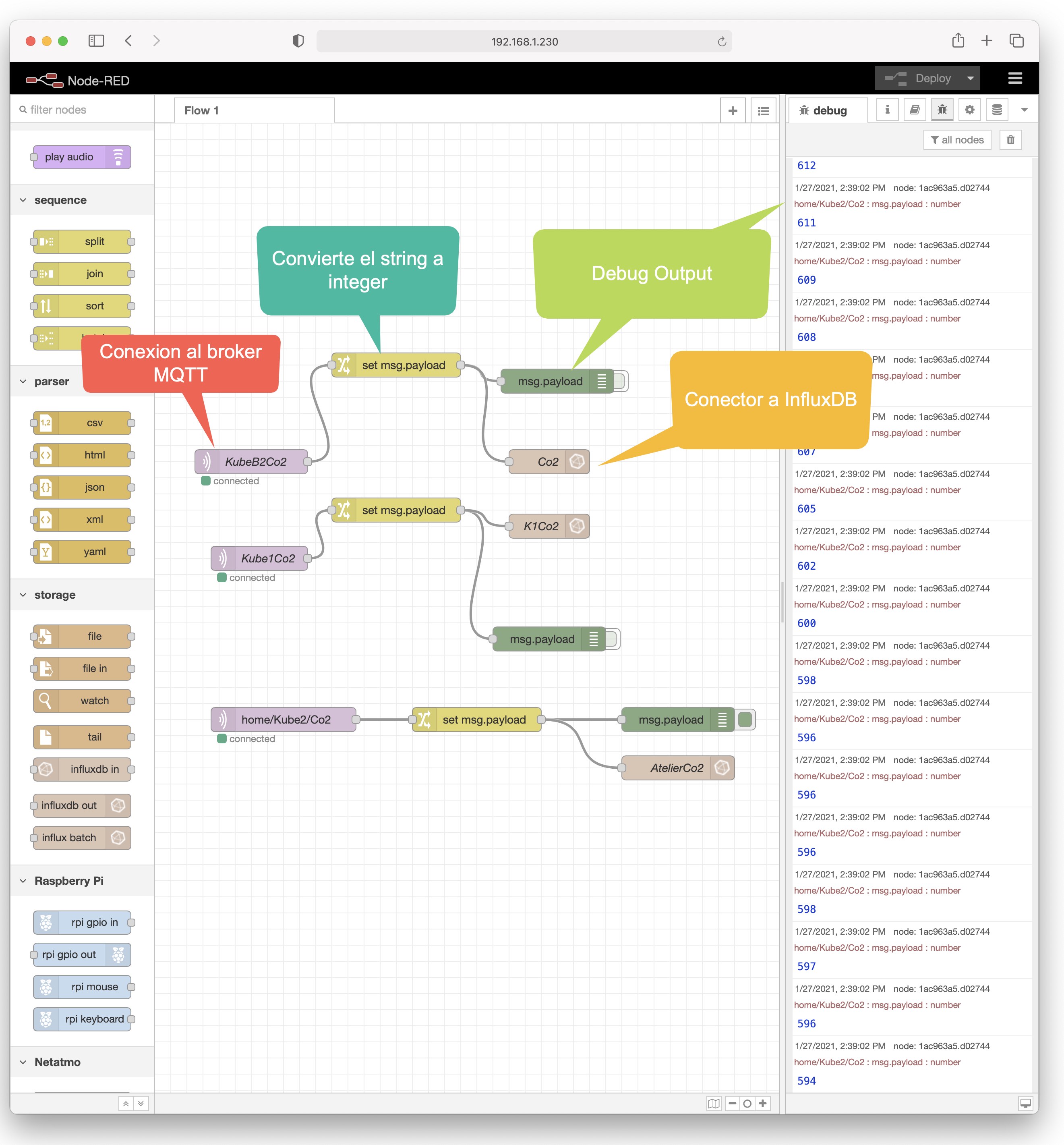Collapse the Netatmo palette category
The height and width of the screenshot is (1145, 1064).
point(82,1062)
